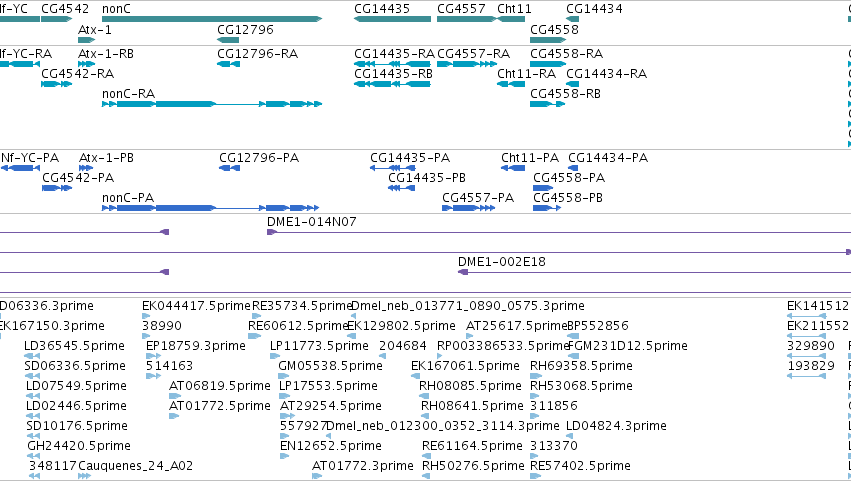This screenshot has width=851, height=481.
Task: Select the DME1-014N07 BAC label
Action: tap(312, 221)
